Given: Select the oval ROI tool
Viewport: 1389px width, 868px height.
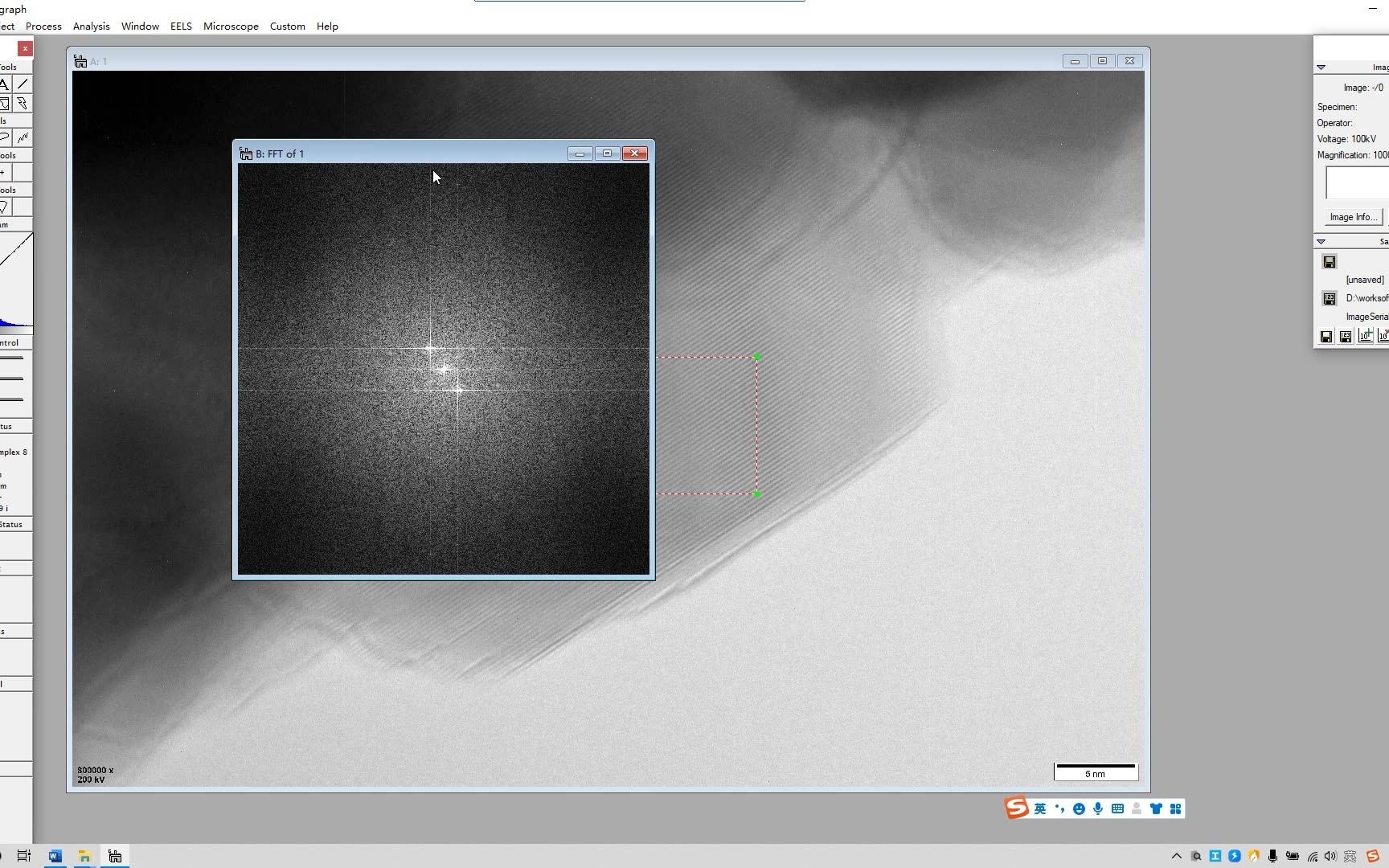Looking at the screenshot, I should tap(5, 137).
